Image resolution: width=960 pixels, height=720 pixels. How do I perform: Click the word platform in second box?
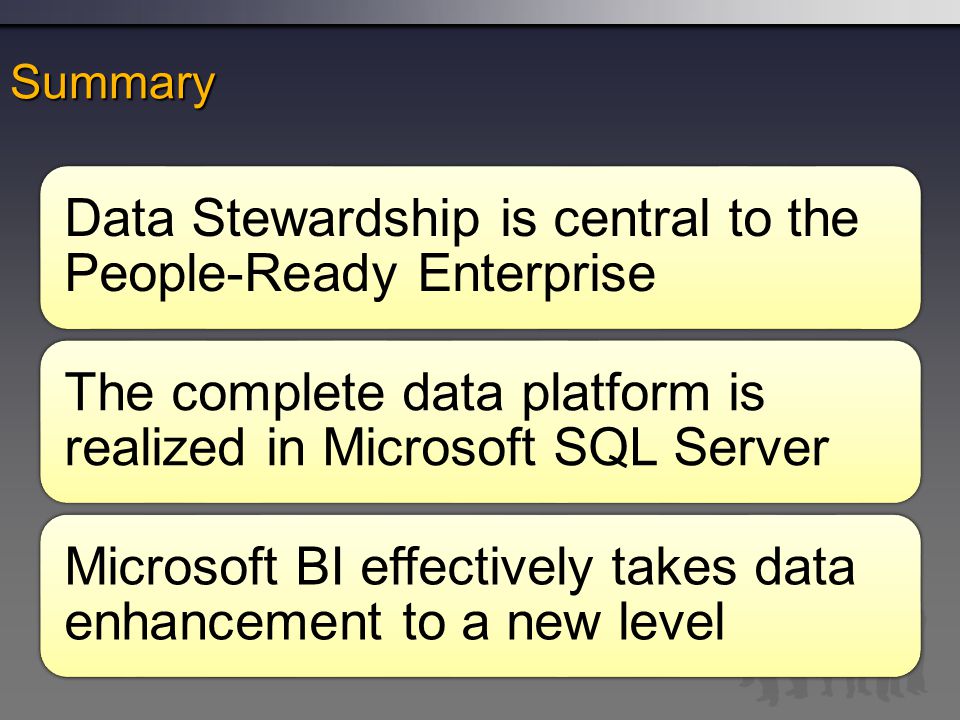point(616,394)
